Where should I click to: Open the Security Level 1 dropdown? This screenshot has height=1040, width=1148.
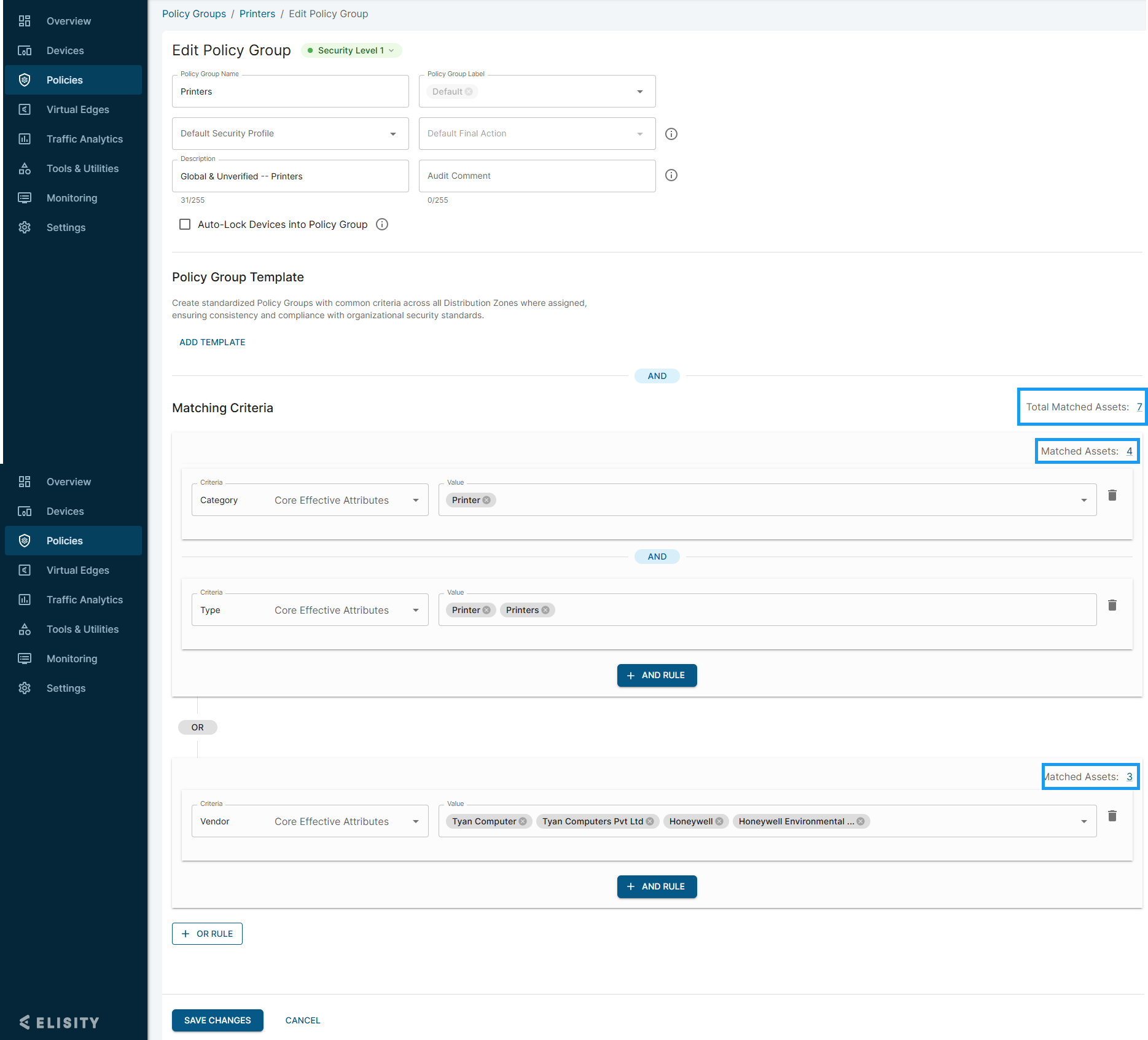tap(351, 50)
